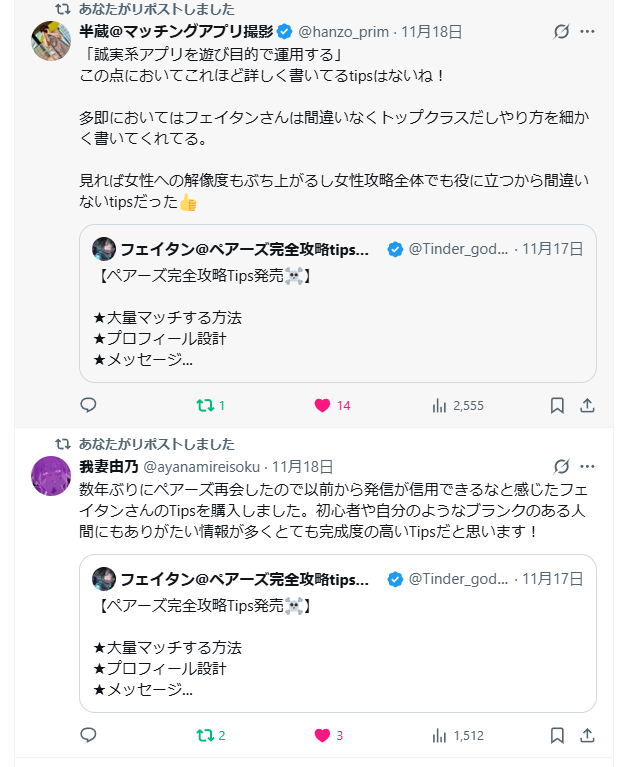Unlike 我妻由乃's post with 3 likes

point(323,735)
